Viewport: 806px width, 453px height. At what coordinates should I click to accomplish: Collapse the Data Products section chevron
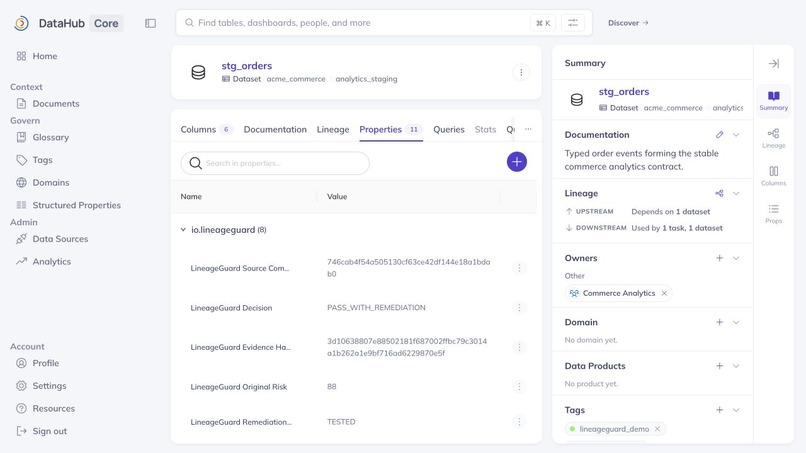(x=736, y=366)
